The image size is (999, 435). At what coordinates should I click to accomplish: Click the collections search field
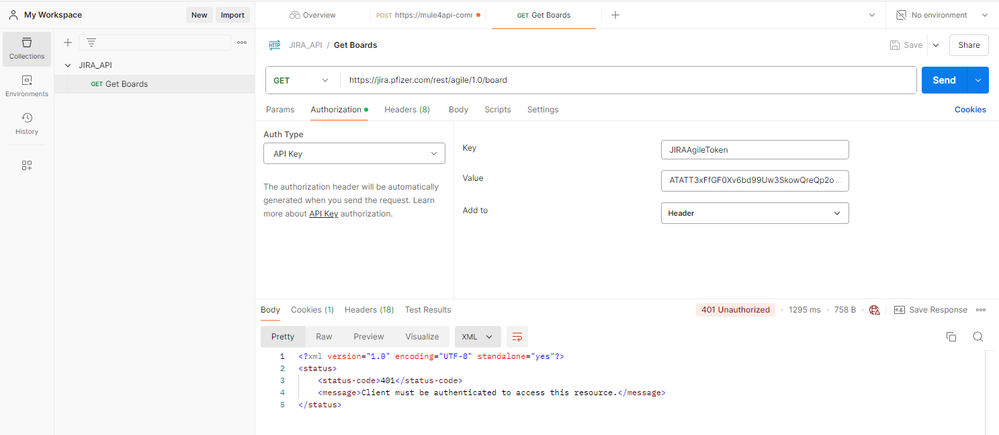click(x=155, y=43)
